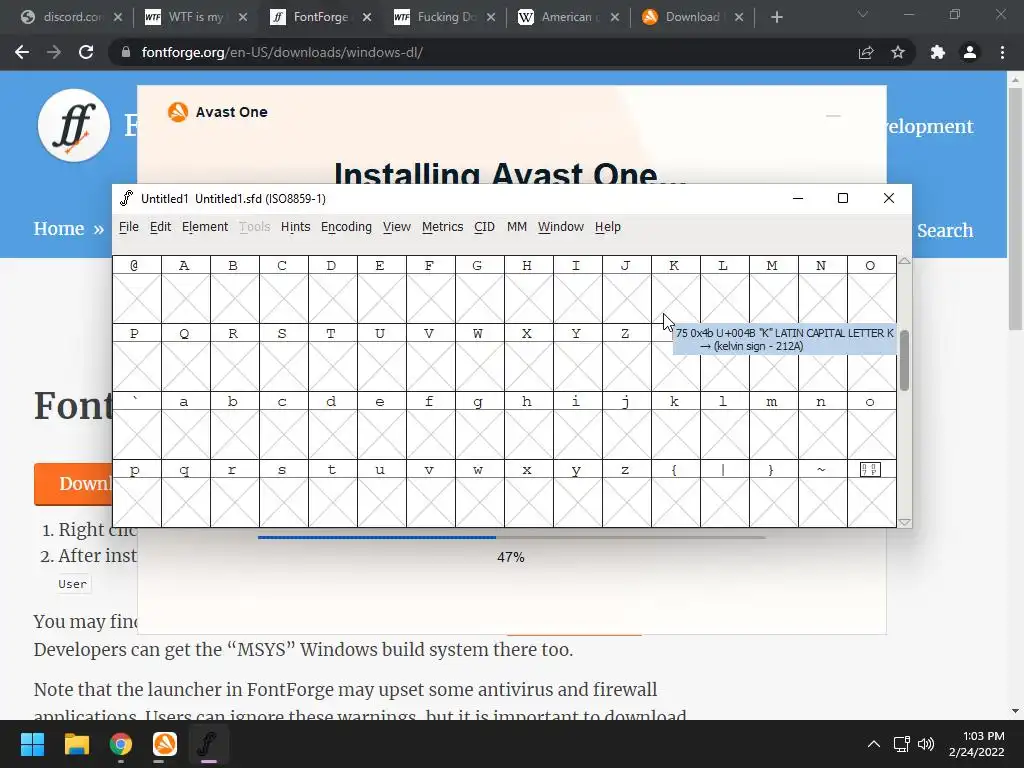Click the font view scroll down arrow
1024x768 pixels.
point(904,522)
